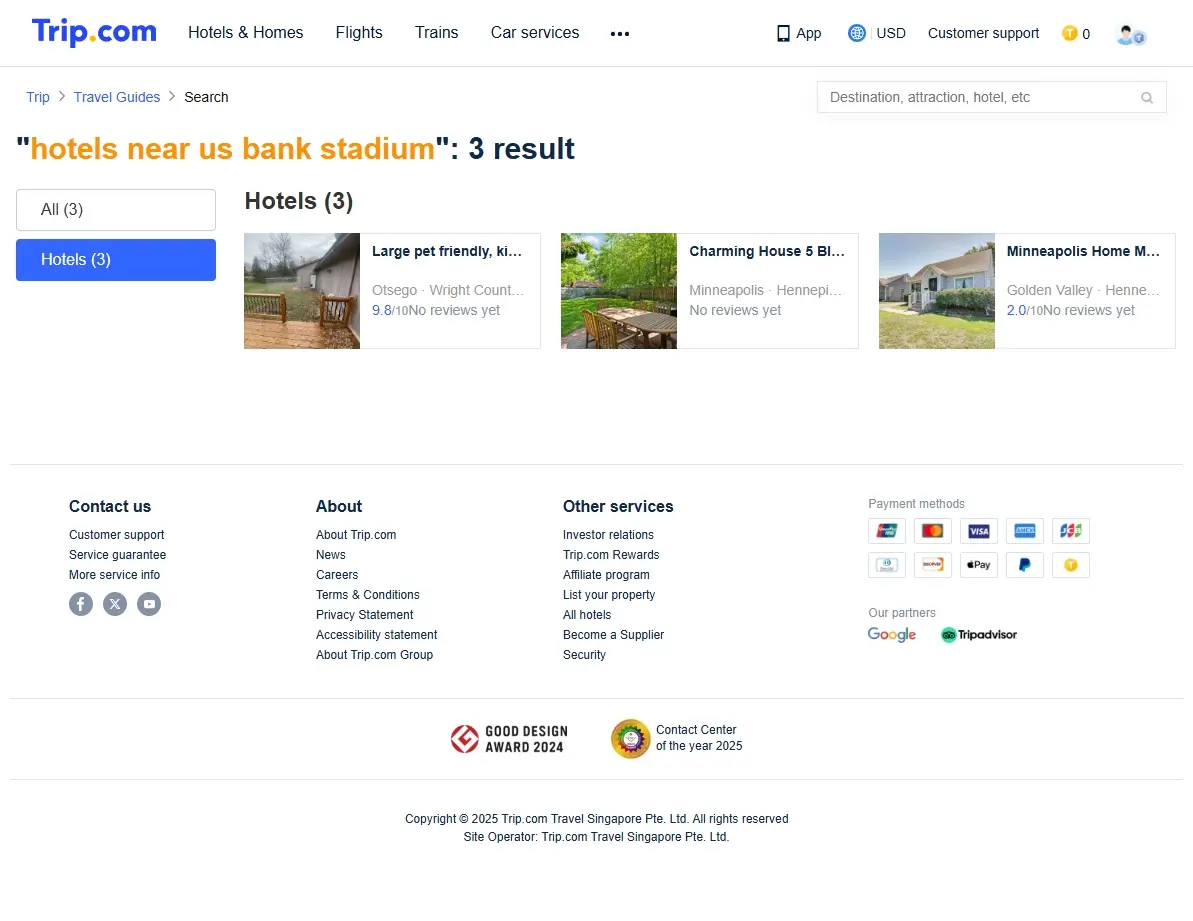Open the Car services menu item

tap(534, 33)
